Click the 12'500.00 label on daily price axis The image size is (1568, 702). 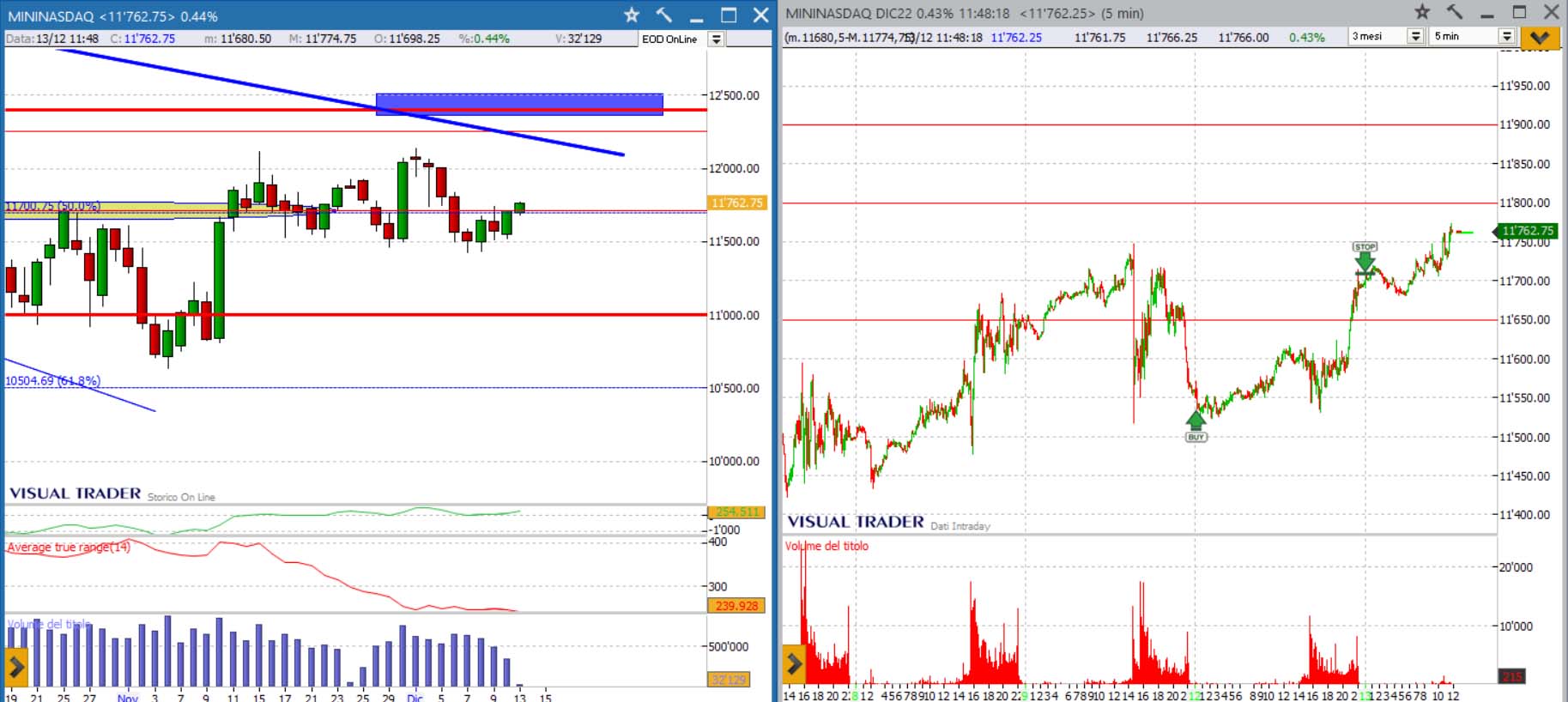(x=734, y=95)
